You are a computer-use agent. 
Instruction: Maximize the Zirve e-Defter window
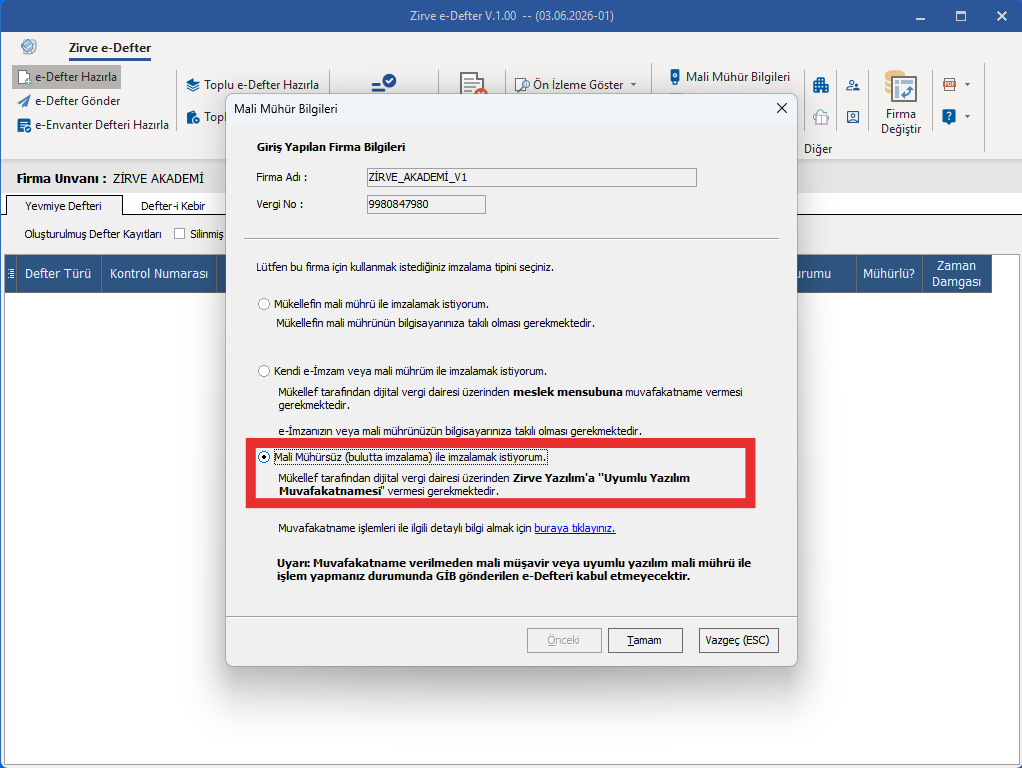pyautogui.click(x=961, y=16)
